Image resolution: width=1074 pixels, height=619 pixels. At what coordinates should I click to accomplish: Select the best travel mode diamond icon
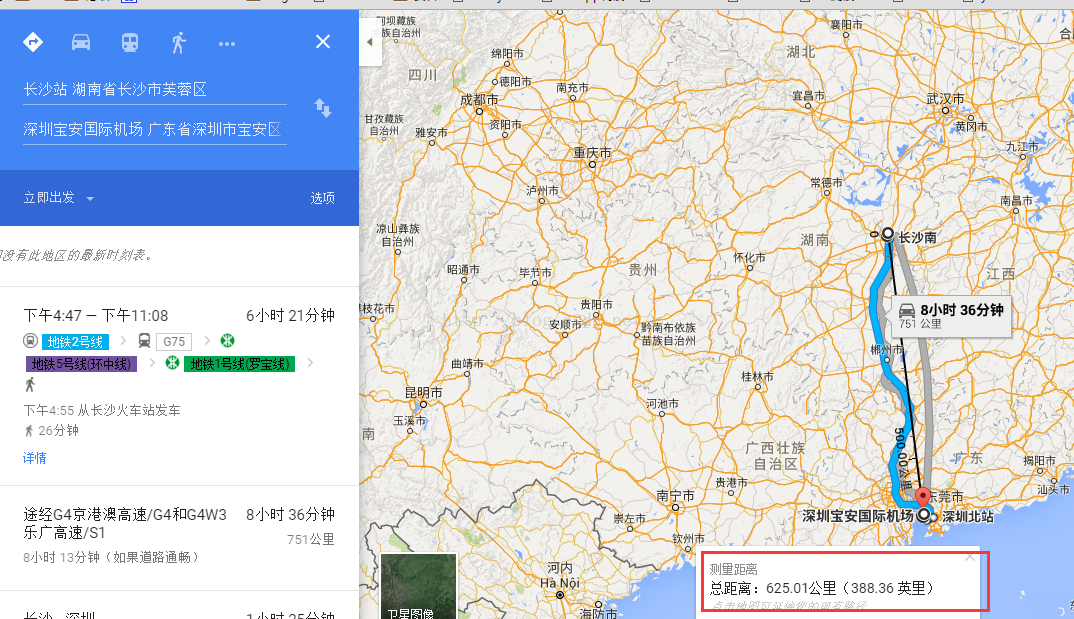point(33,42)
